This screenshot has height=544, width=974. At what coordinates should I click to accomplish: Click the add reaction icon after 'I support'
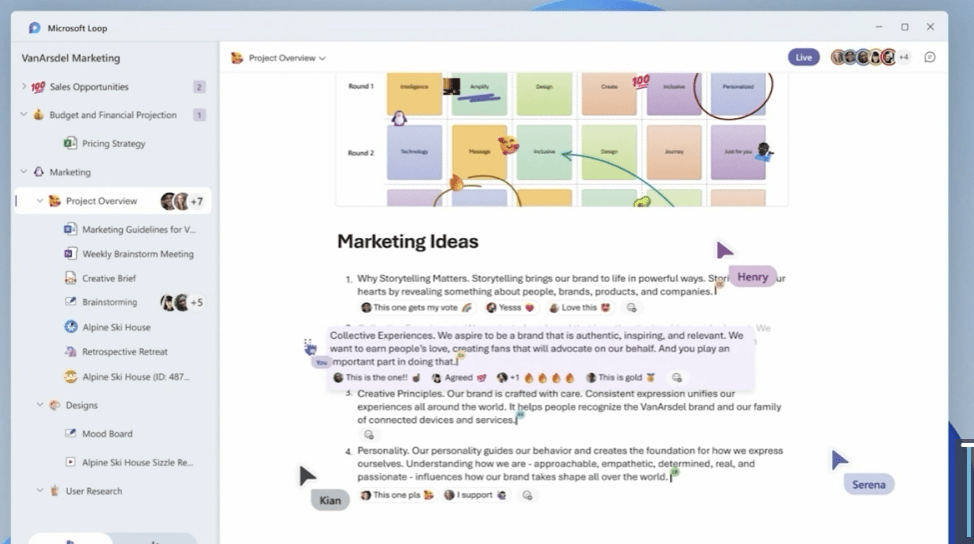point(527,495)
